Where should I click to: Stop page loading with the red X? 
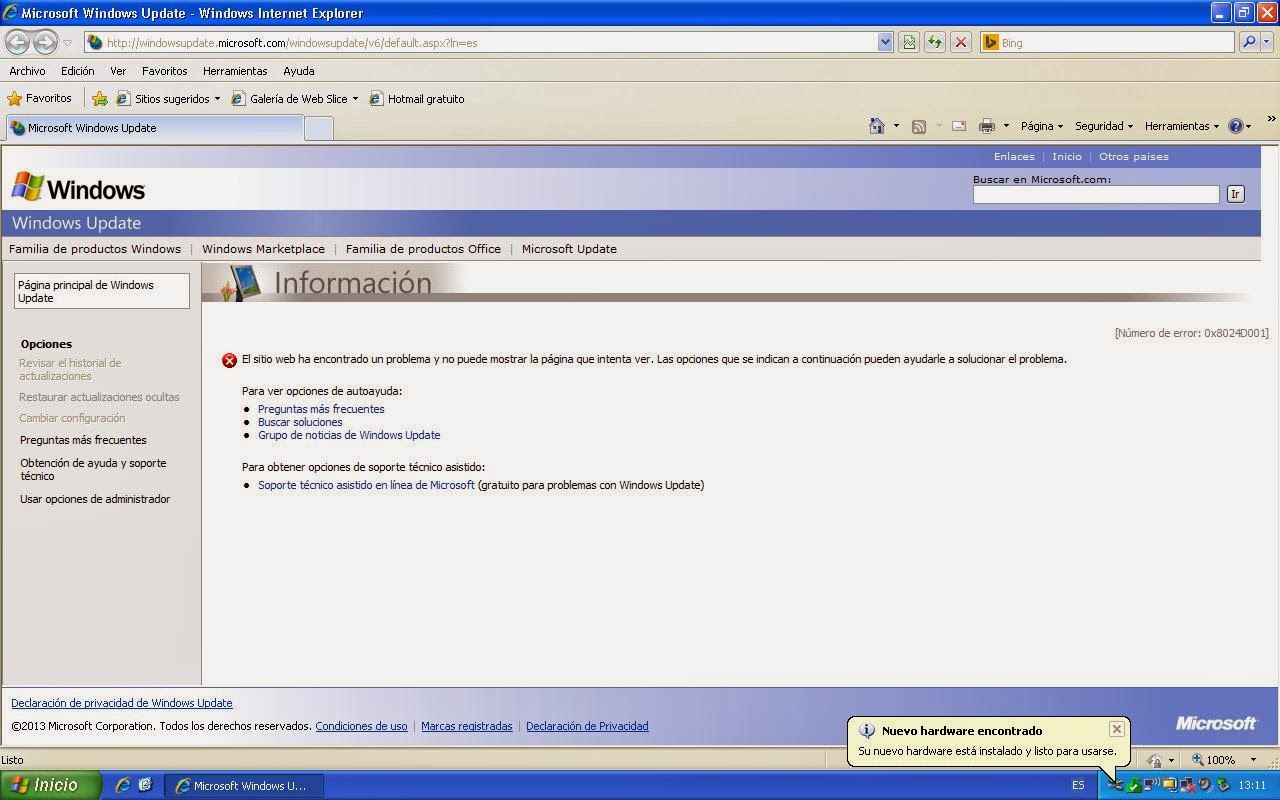(961, 42)
